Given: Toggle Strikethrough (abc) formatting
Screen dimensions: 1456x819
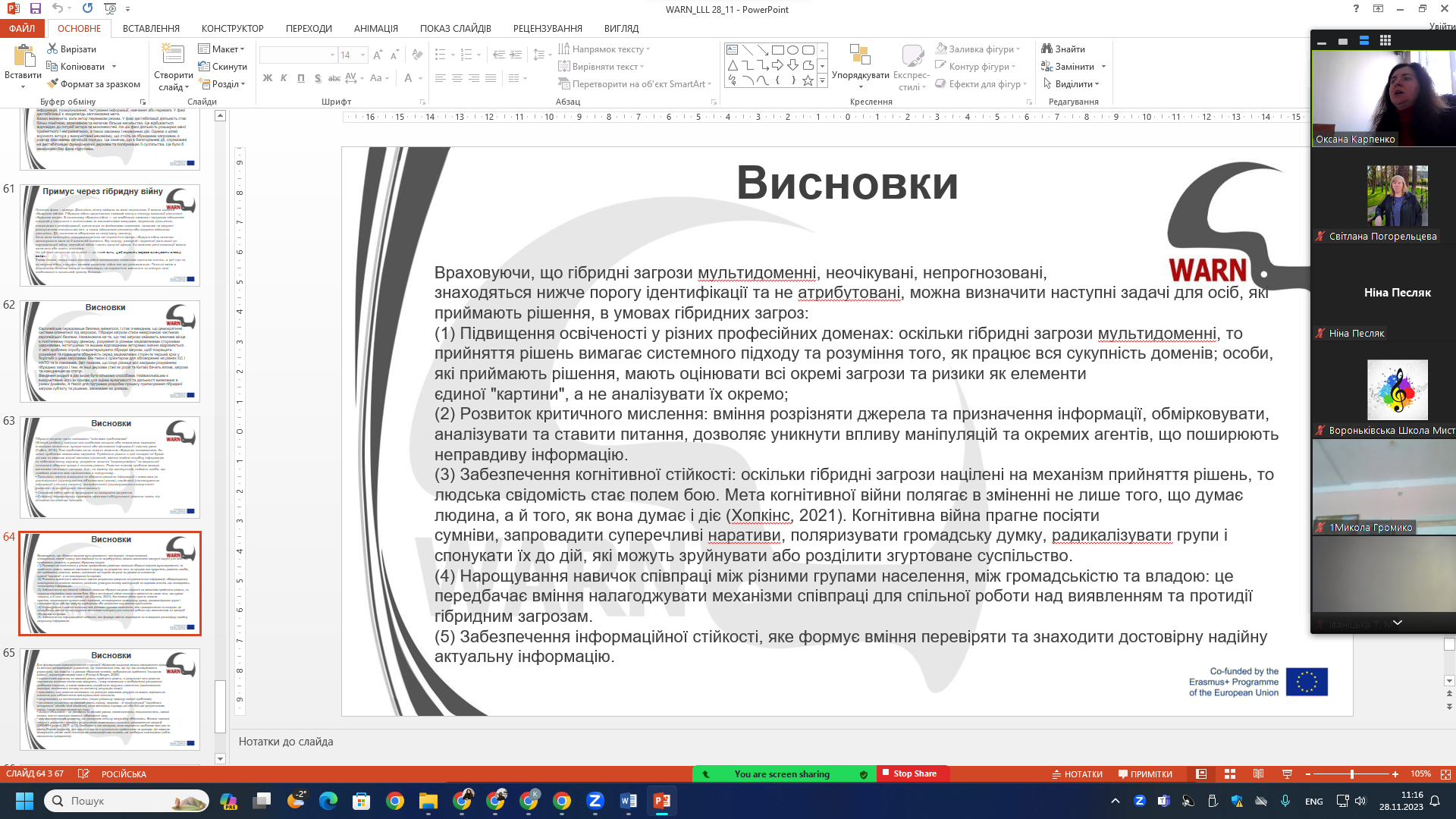Looking at the screenshot, I should (x=334, y=77).
